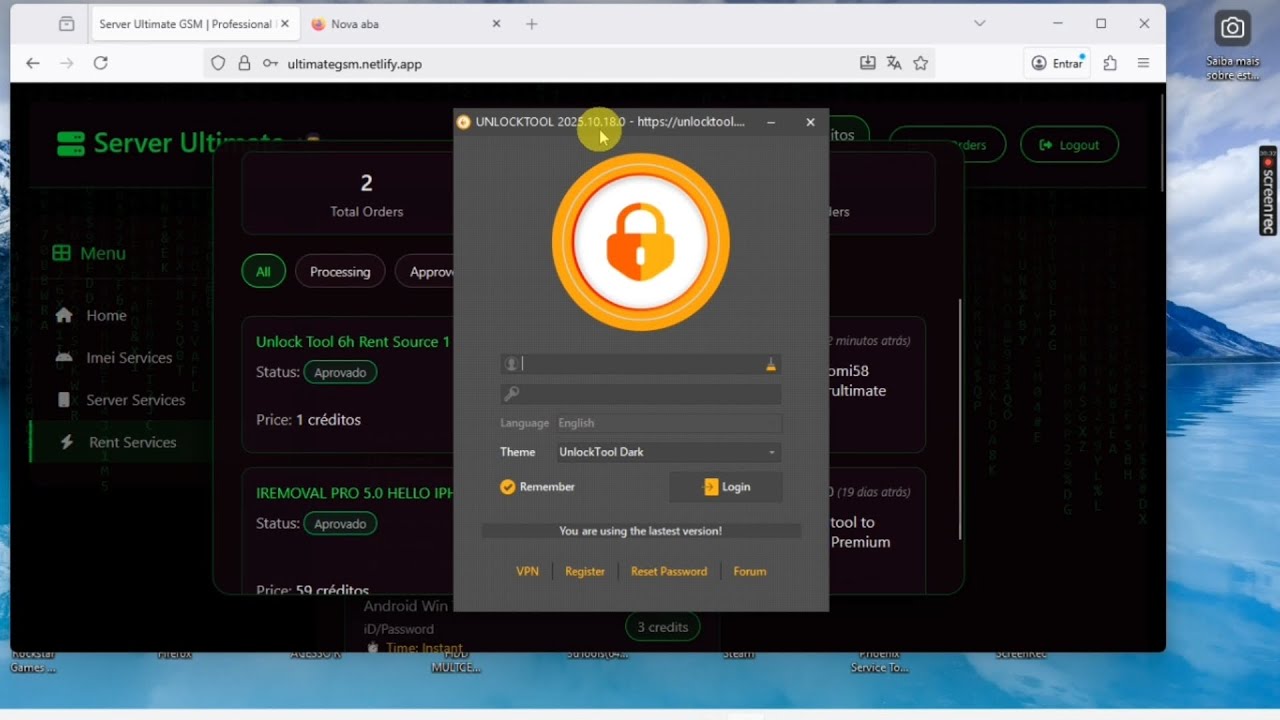
Task: Click the UnlockTool padlock logo
Action: coord(640,242)
